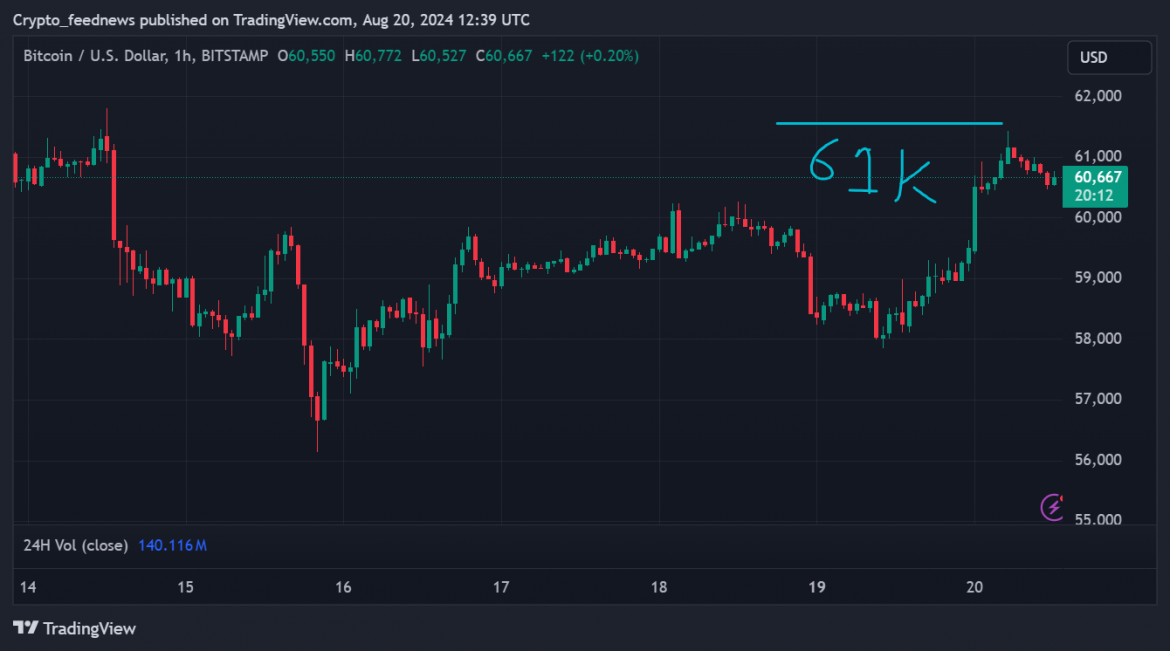1170x651 pixels.
Task: Select the date label 20 on time axis
Action: 974,588
